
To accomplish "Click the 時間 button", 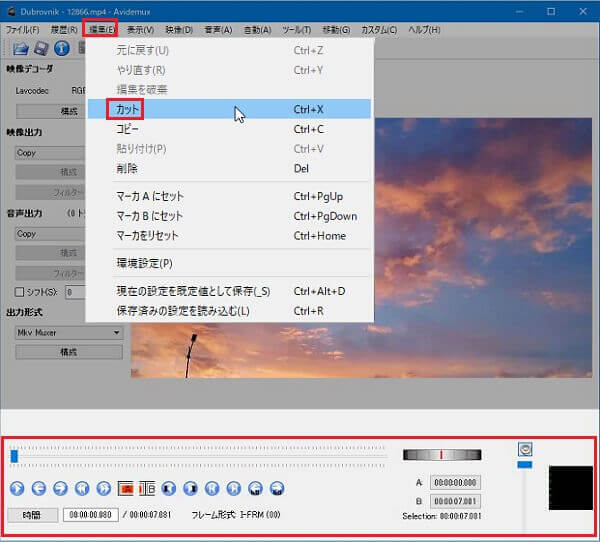I will pyautogui.click(x=32, y=515).
